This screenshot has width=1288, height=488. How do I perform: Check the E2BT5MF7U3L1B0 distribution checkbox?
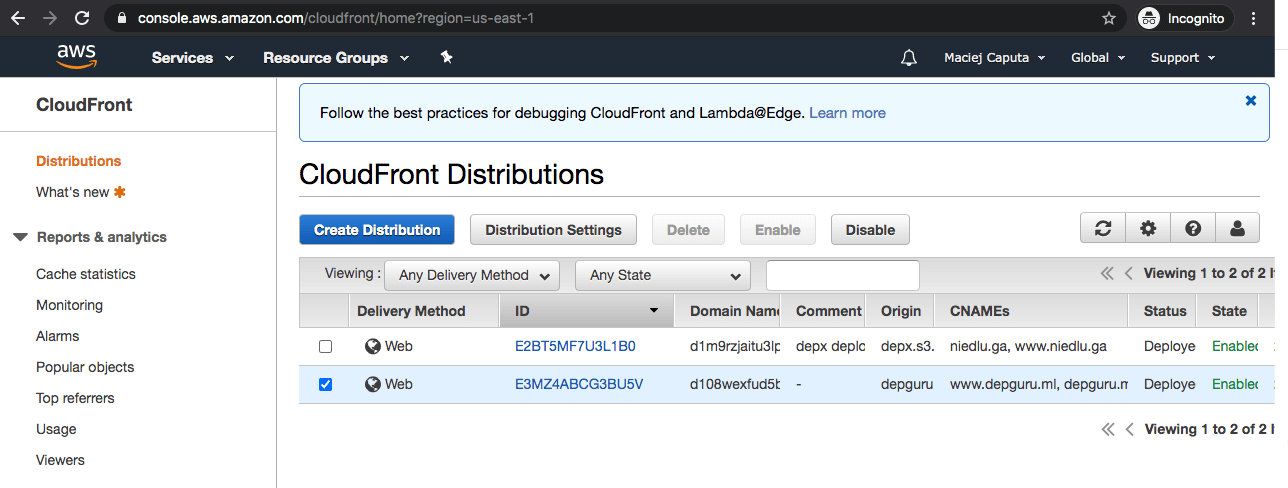click(325, 347)
